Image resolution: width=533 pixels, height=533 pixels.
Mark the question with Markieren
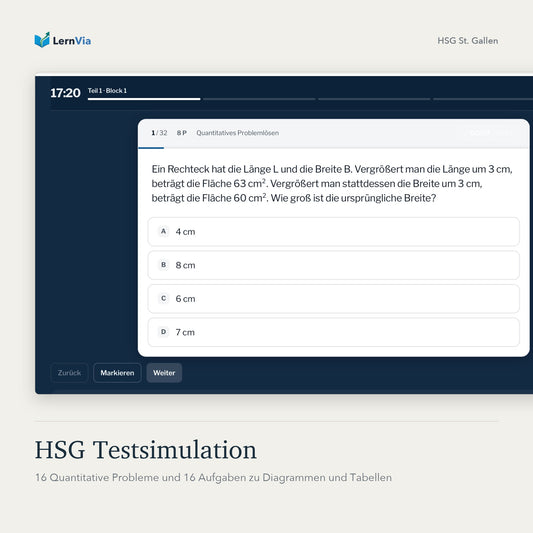tap(117, 373)
